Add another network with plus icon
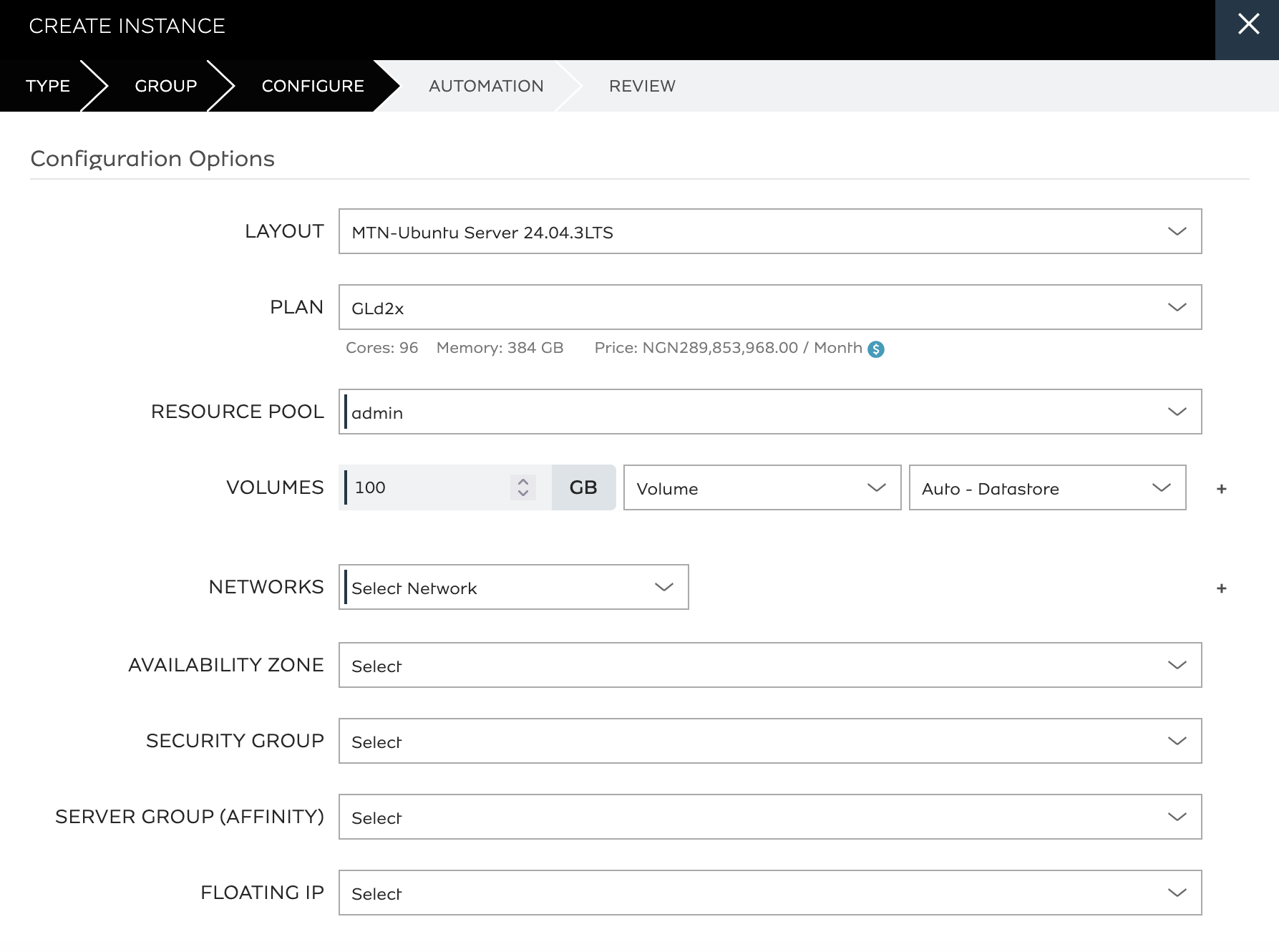The height and width of the screenshot is (952, 1279). [1221, 588]
